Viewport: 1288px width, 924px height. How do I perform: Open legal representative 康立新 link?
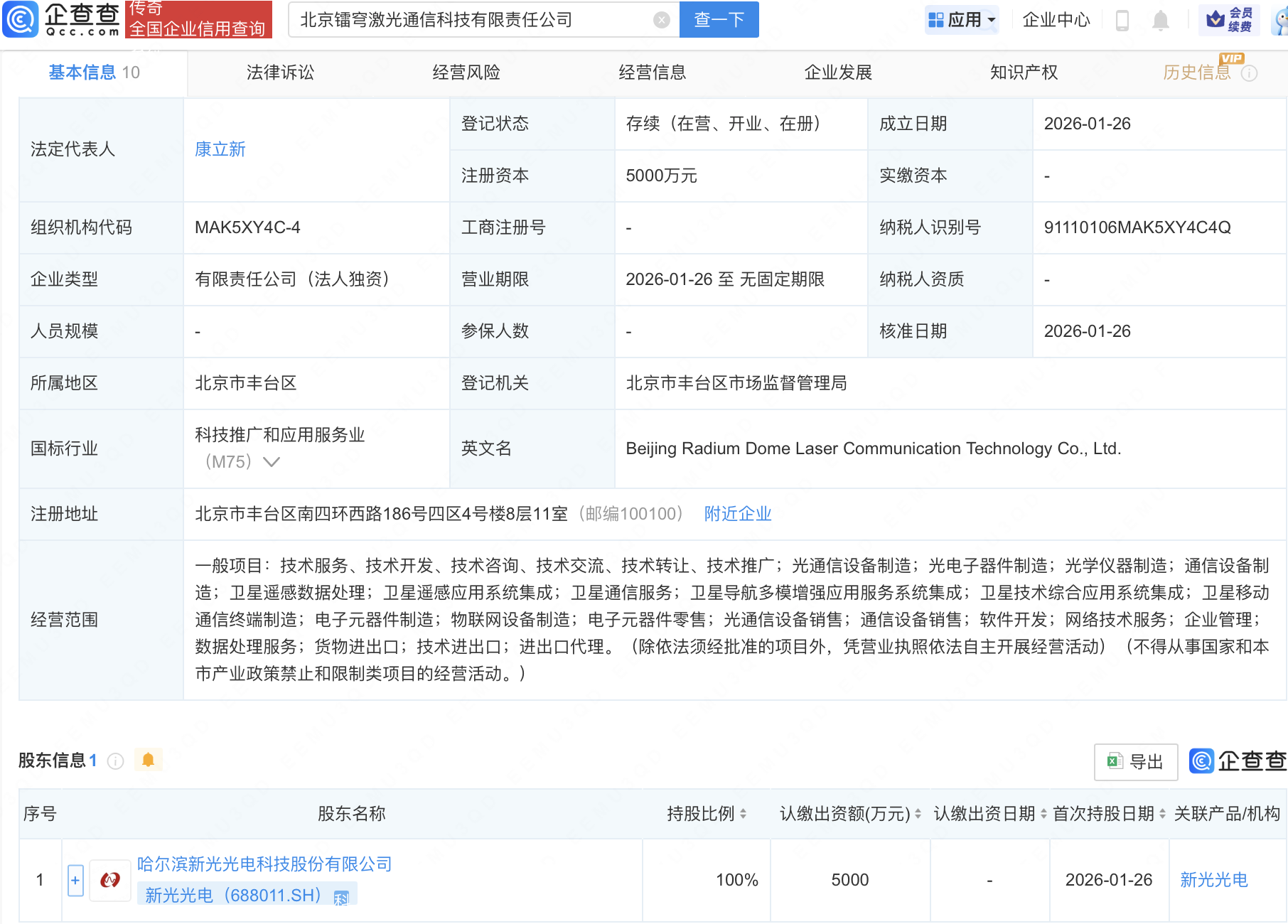coord(220,149)
